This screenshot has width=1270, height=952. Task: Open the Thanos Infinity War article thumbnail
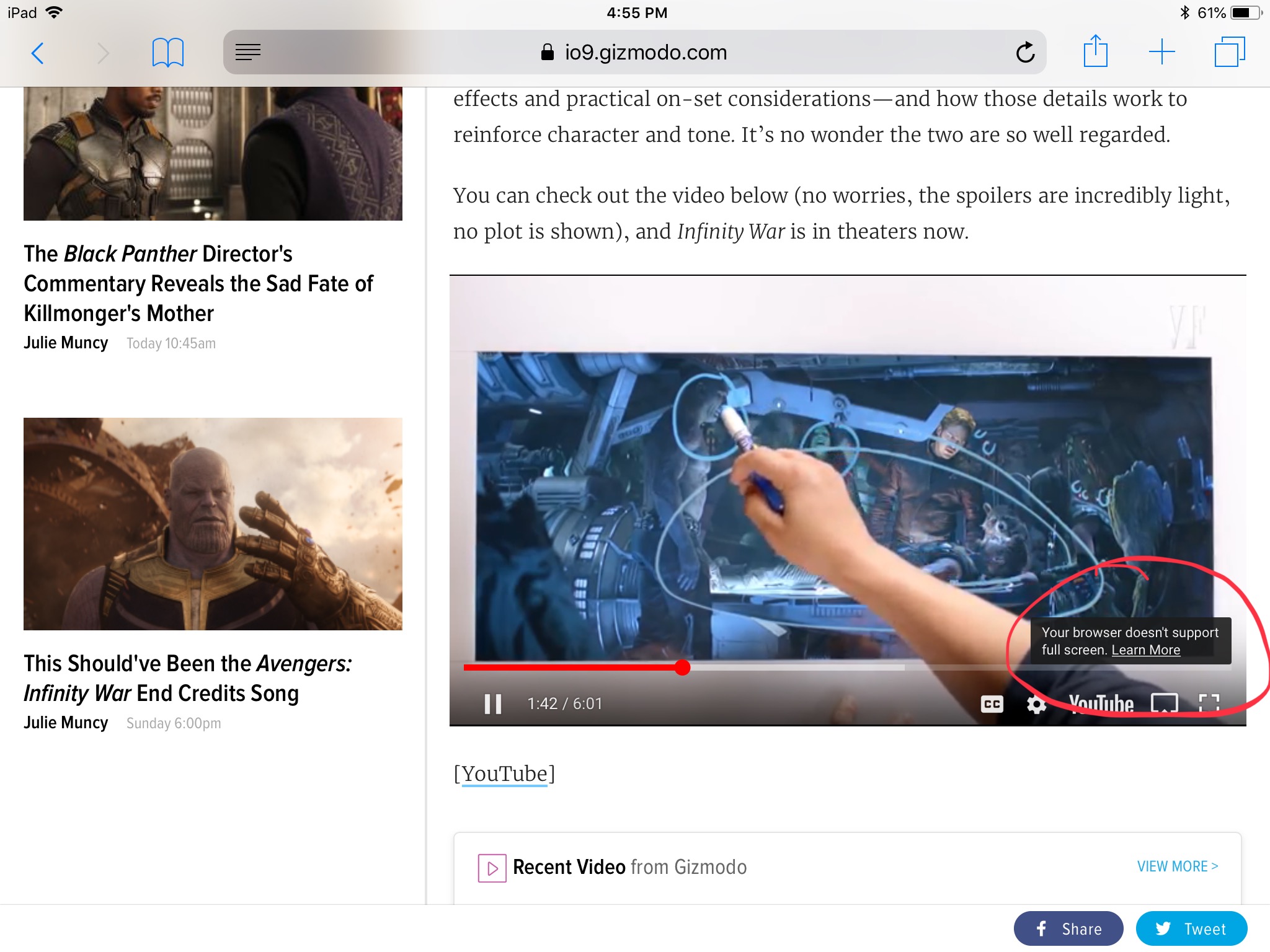[213, 524]
